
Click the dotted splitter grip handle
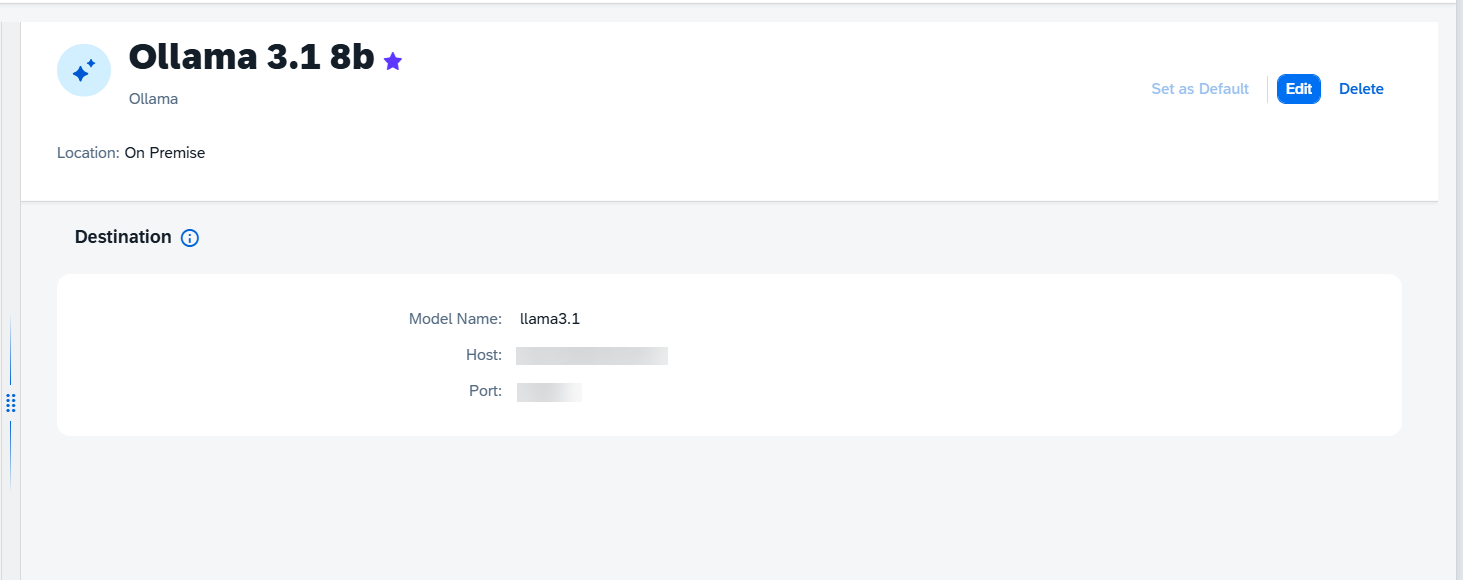click(x=11, y=403)
